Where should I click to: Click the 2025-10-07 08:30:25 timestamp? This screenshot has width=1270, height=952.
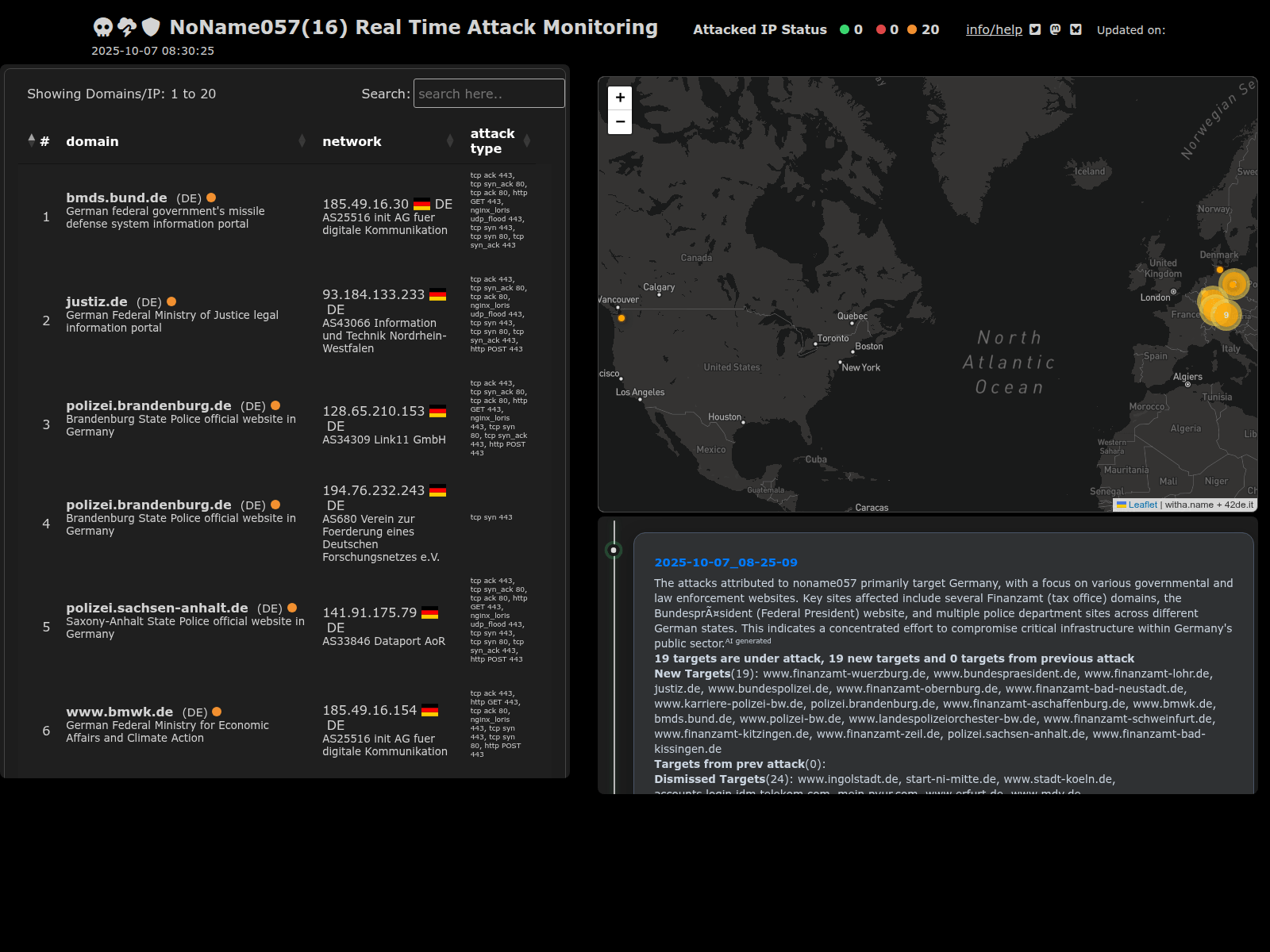(x=152, y=51)
